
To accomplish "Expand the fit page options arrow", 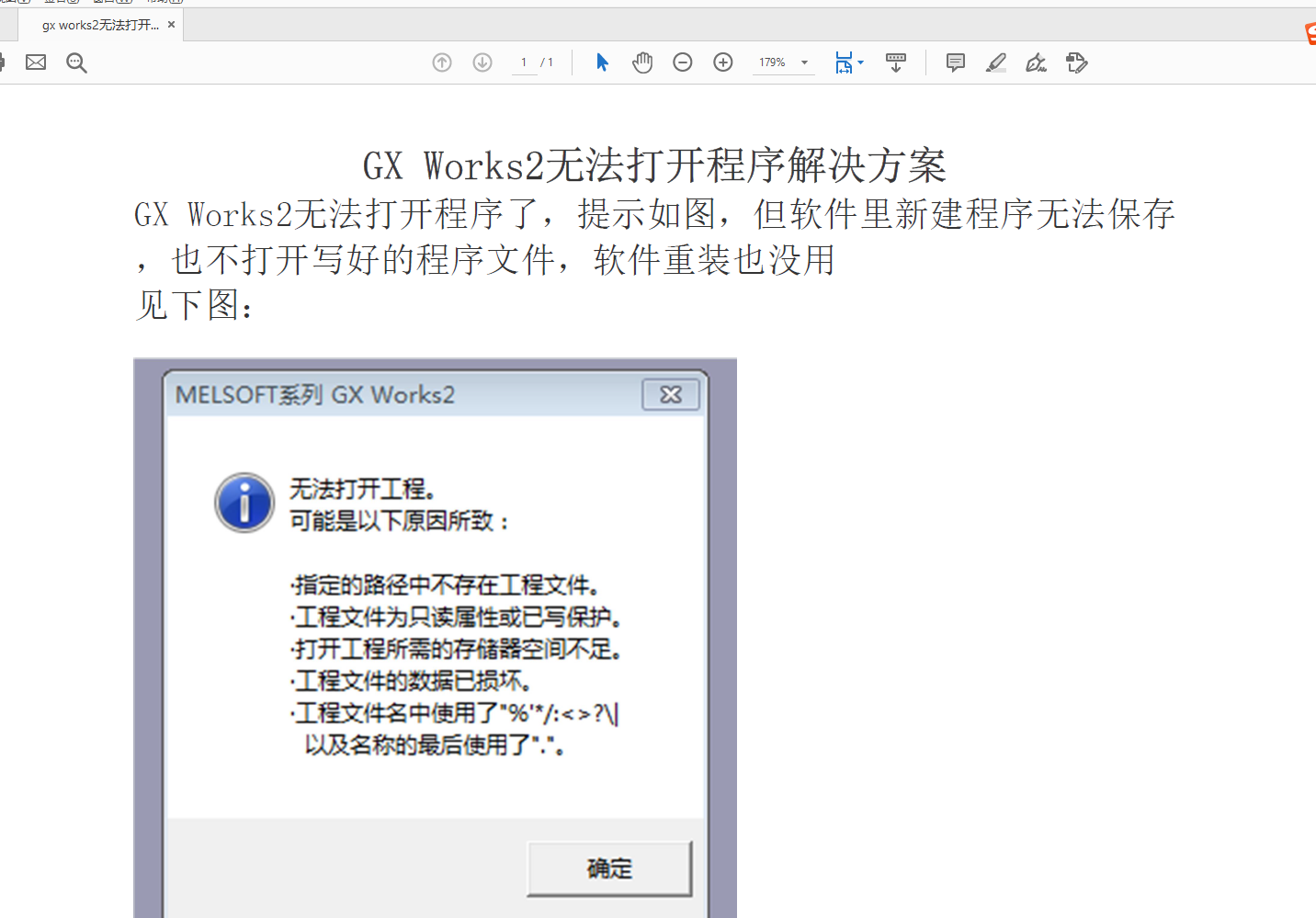I will click(861, 62).
